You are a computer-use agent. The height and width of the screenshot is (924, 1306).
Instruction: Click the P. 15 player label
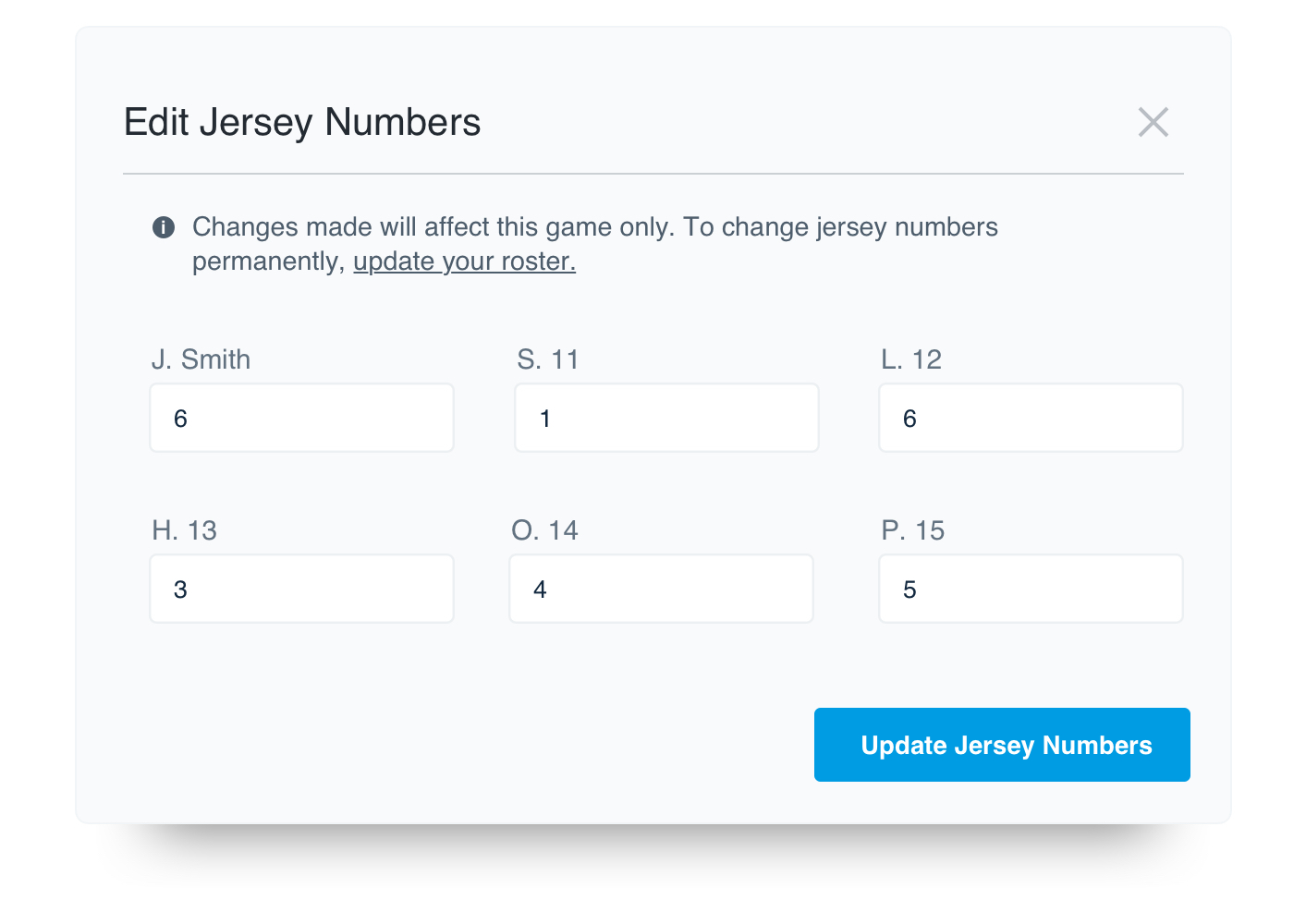pyautogui.click(x=912, y=530)
